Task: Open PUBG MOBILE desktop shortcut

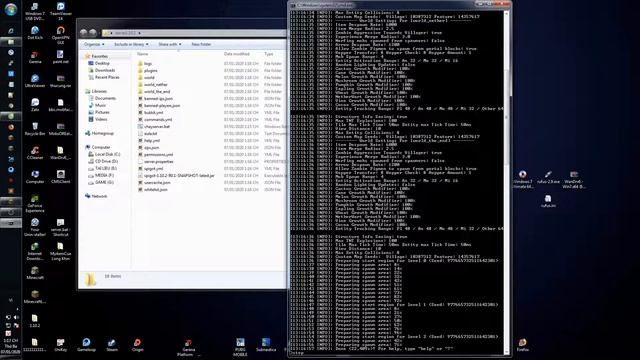Action: (240, 347)
